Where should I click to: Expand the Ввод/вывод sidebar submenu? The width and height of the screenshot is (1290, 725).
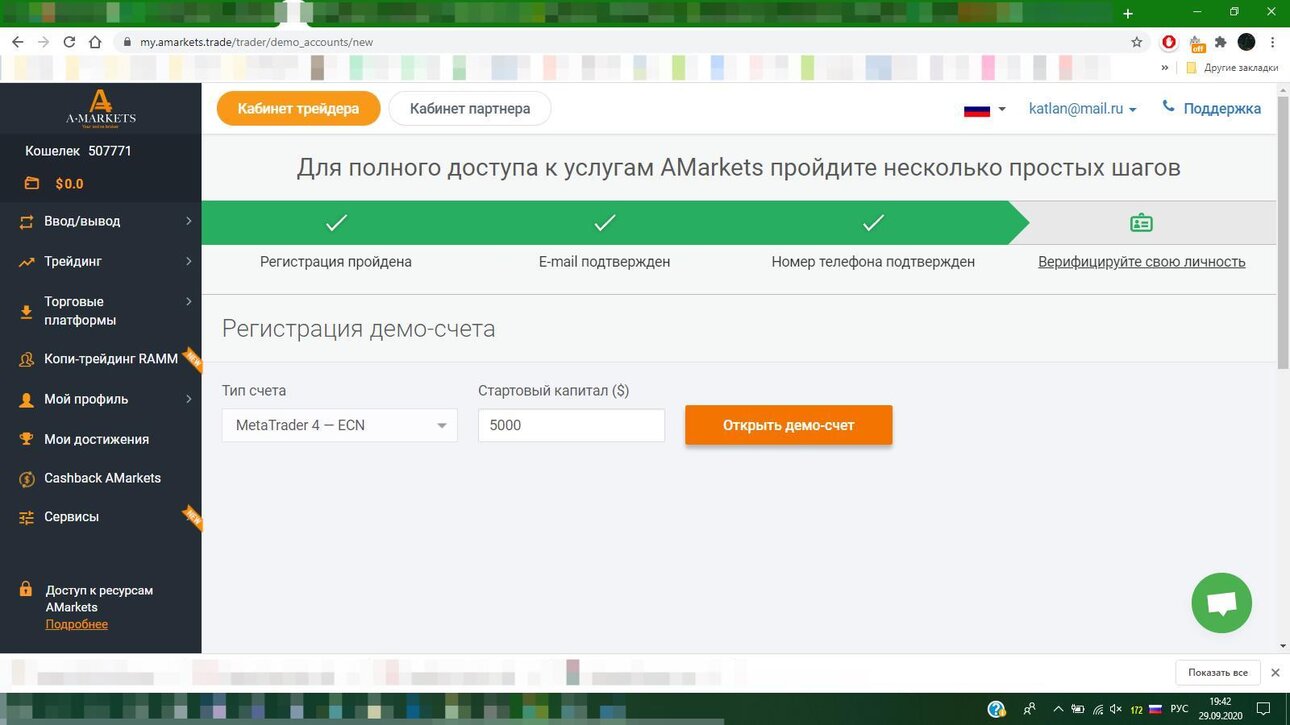[x=188, y=221]
